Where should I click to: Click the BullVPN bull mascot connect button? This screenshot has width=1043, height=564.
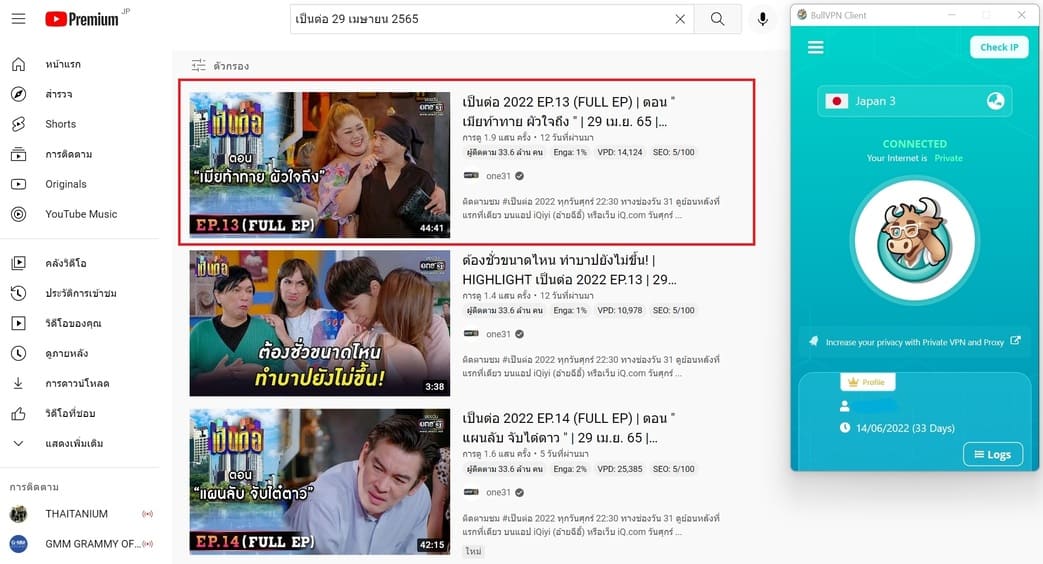[x=915, y=241]
